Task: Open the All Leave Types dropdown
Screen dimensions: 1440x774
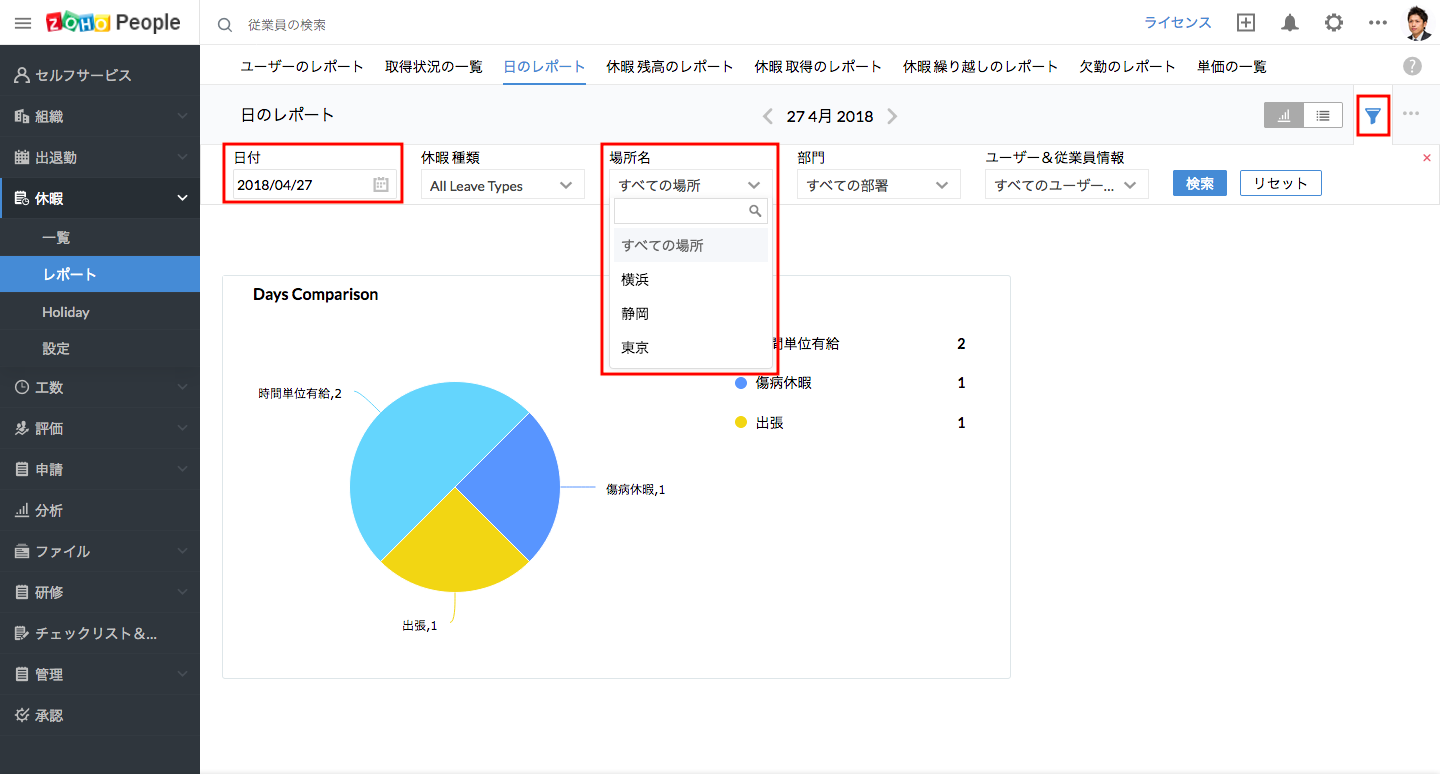Action: tap(502, 185)
